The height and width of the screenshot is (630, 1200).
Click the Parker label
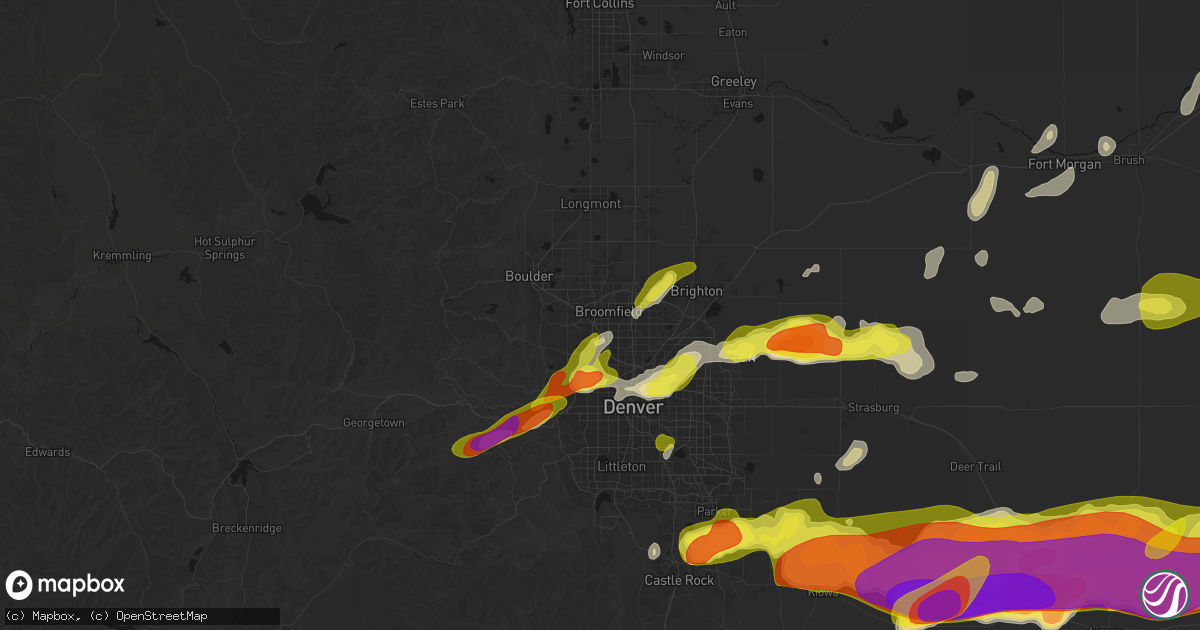tap(715, 511)
